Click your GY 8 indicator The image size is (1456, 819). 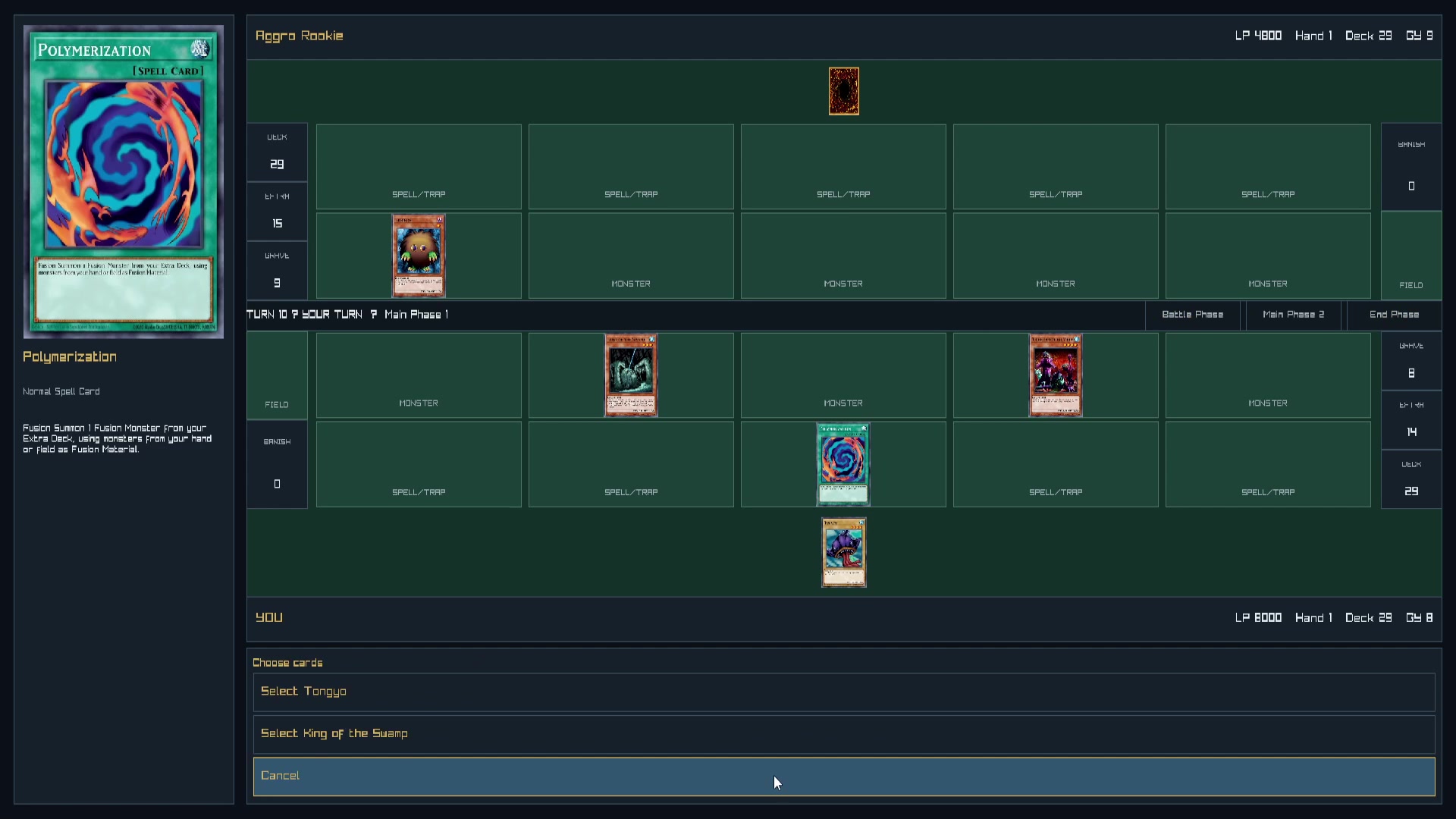click(x=1419, y=617)
